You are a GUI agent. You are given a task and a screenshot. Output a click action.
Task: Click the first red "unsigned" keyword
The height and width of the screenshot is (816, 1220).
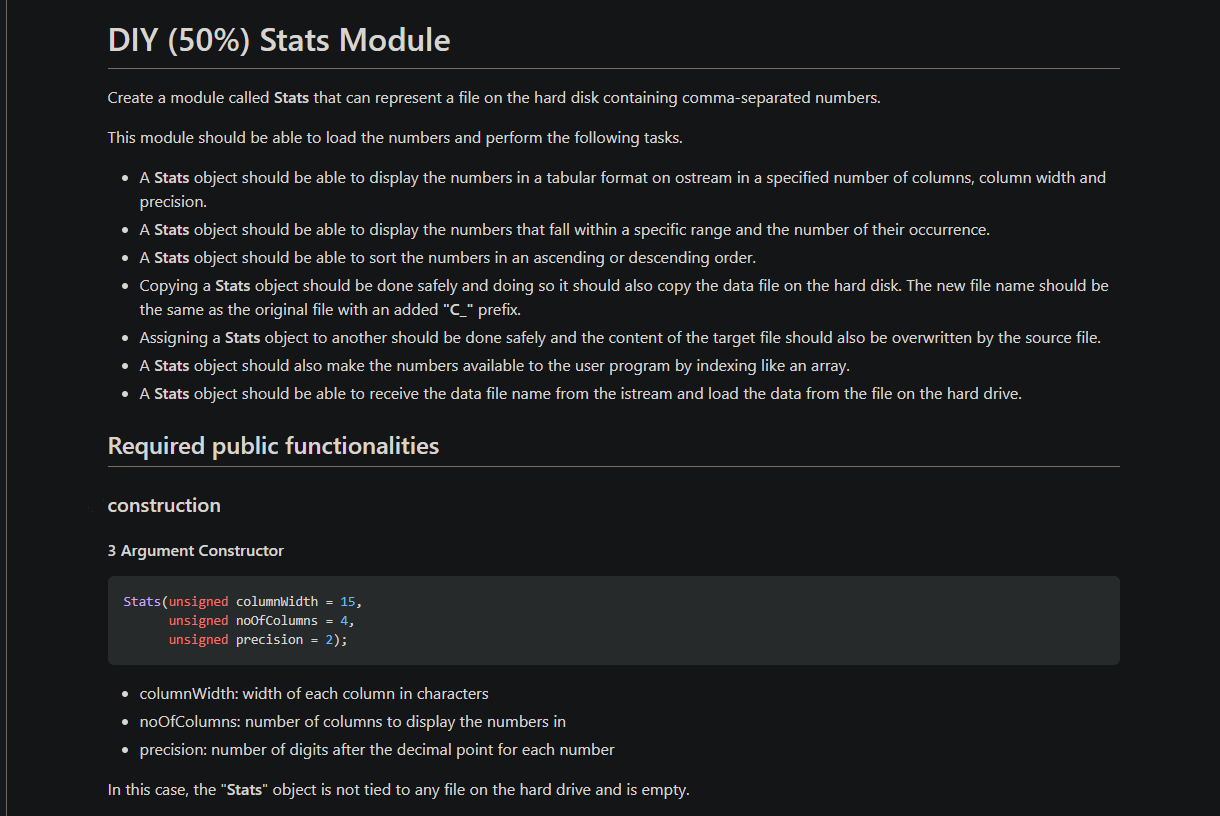pyautogui.click(x=198, y=602)
